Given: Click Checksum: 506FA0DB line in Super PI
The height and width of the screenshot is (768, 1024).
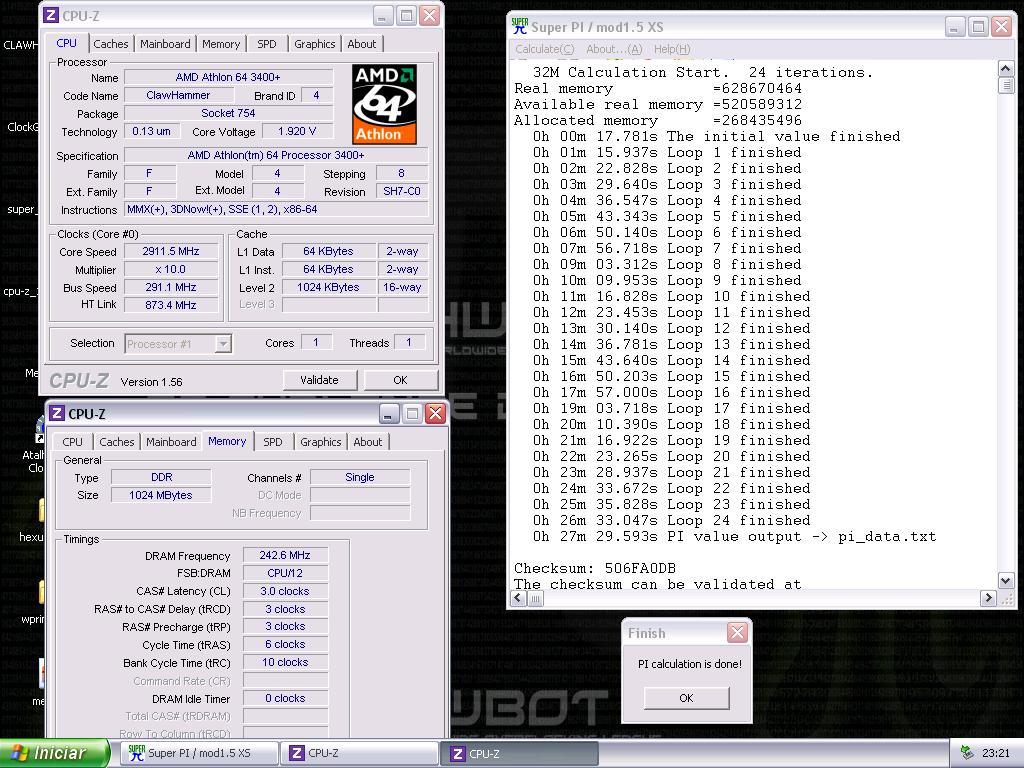Looking at the screenshot, I should pyautogui.click(x=594, y=568).
